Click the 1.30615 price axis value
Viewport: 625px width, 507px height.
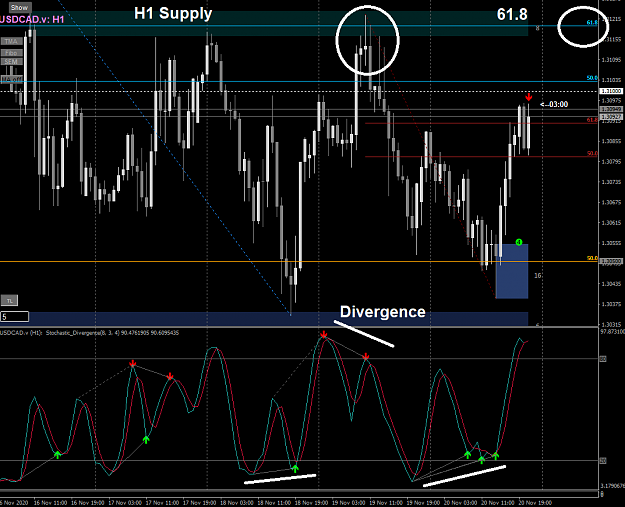pos(611,222)
